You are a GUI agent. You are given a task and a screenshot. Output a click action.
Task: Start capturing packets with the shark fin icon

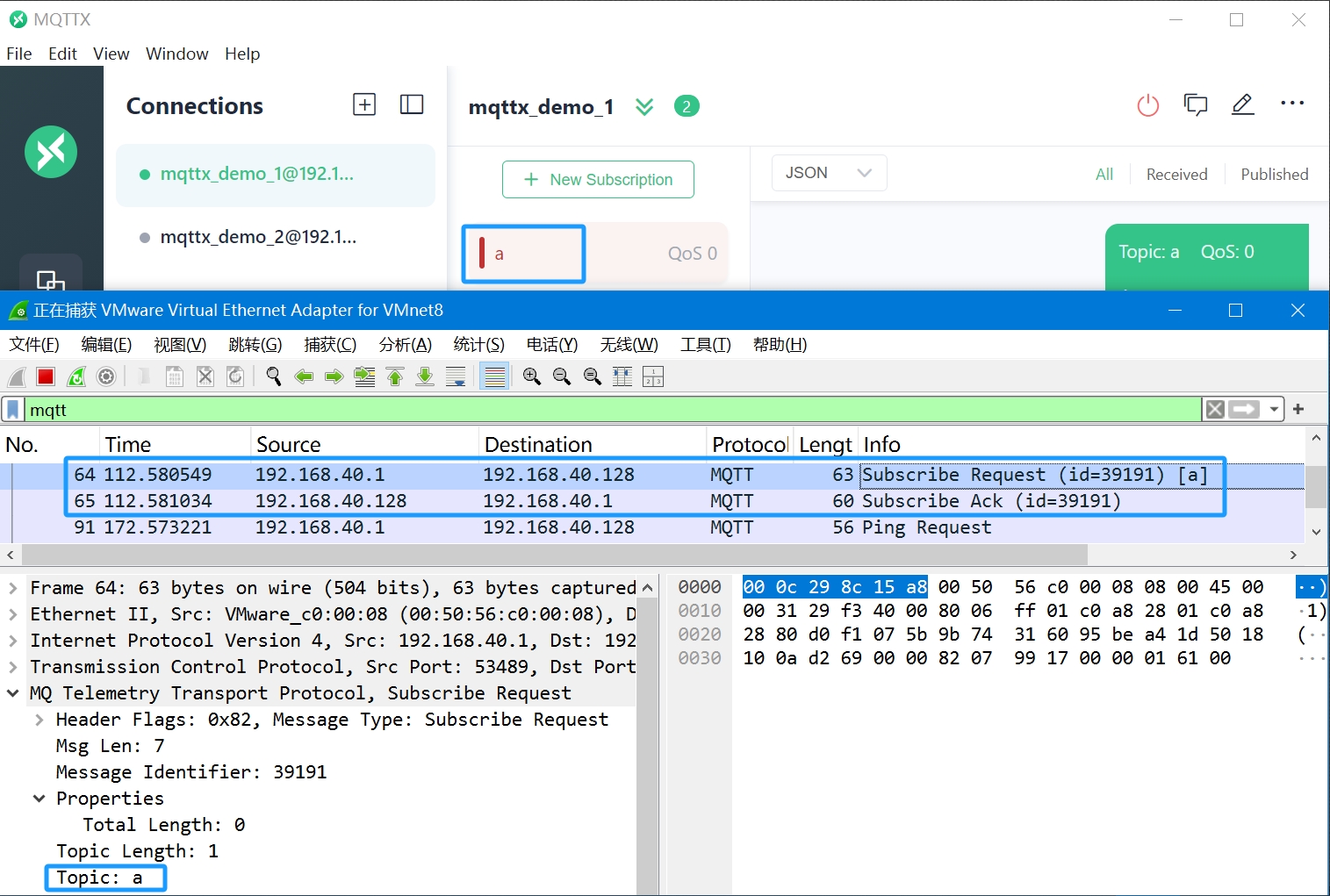tap(17, 376)
